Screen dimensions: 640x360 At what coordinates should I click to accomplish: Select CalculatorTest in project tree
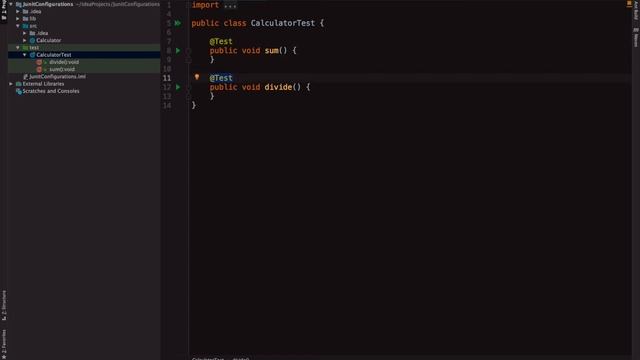53,55
